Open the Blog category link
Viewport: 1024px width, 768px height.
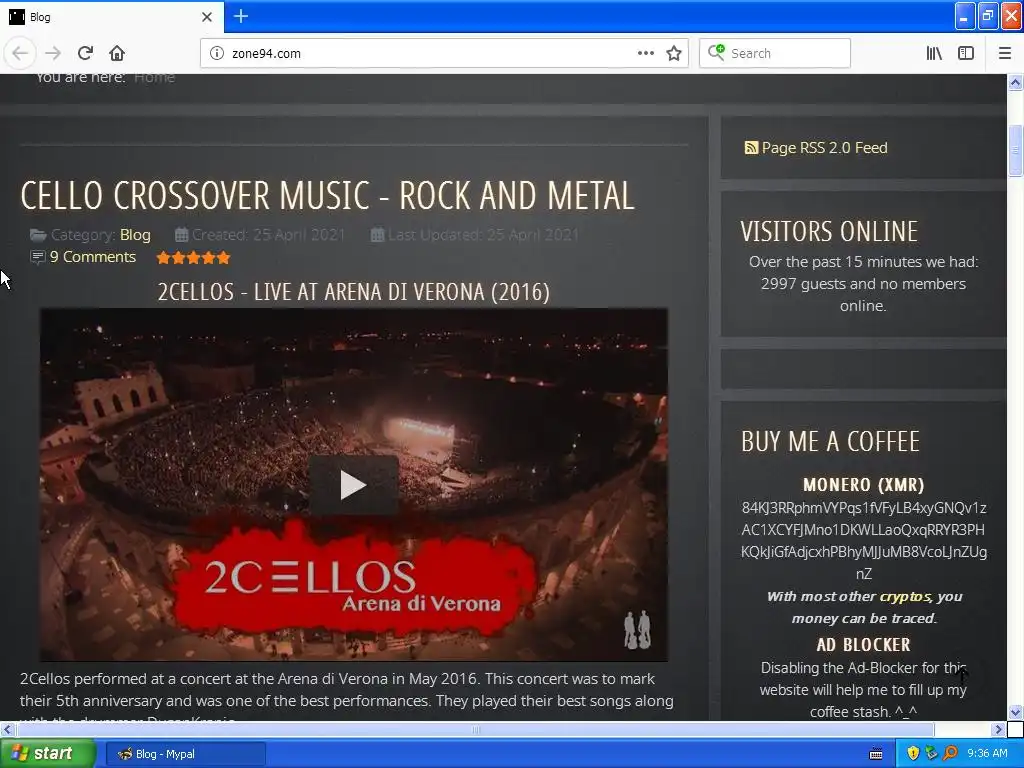click(x=135, y=234)
